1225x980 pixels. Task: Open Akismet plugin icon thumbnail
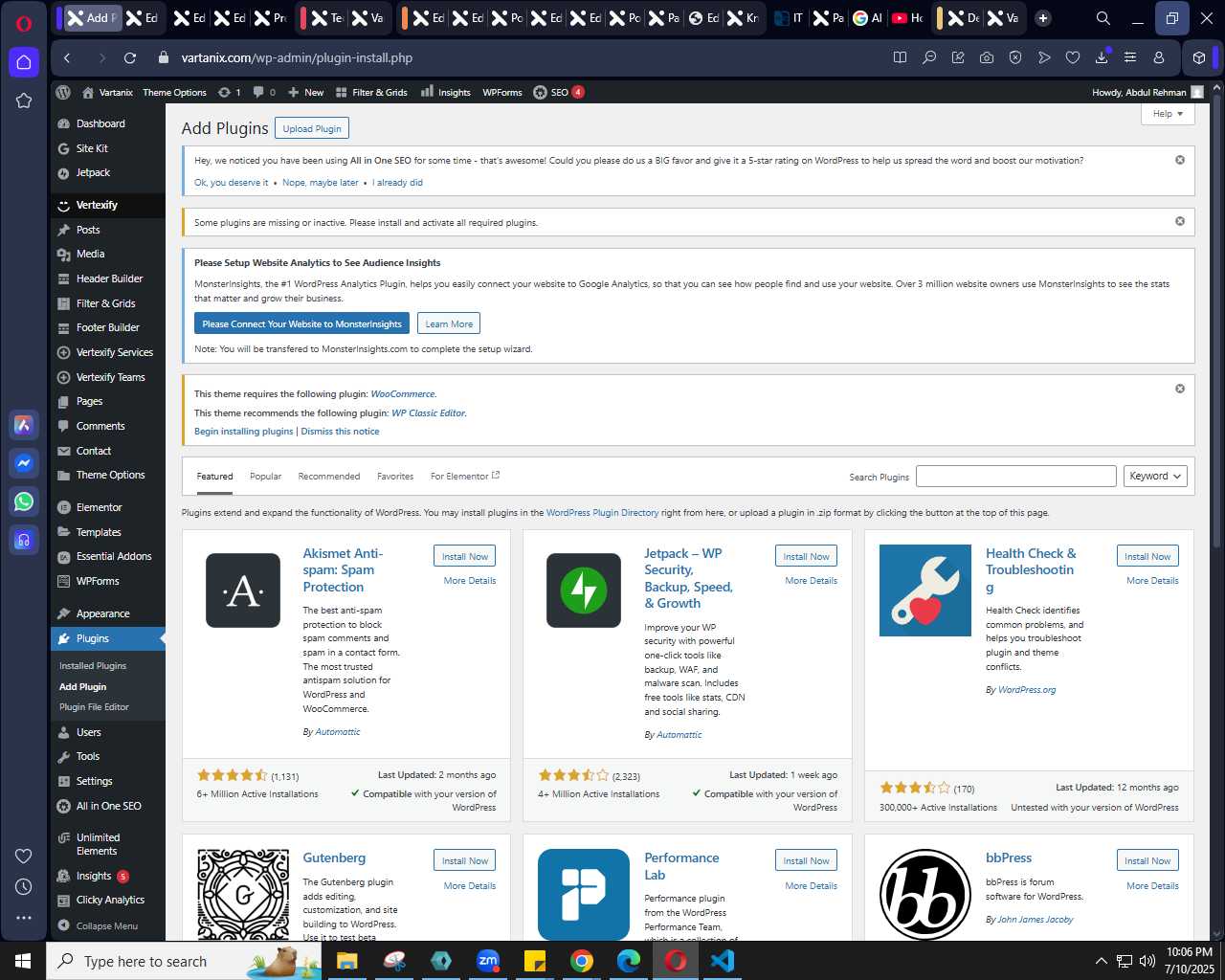coord(243,590)
